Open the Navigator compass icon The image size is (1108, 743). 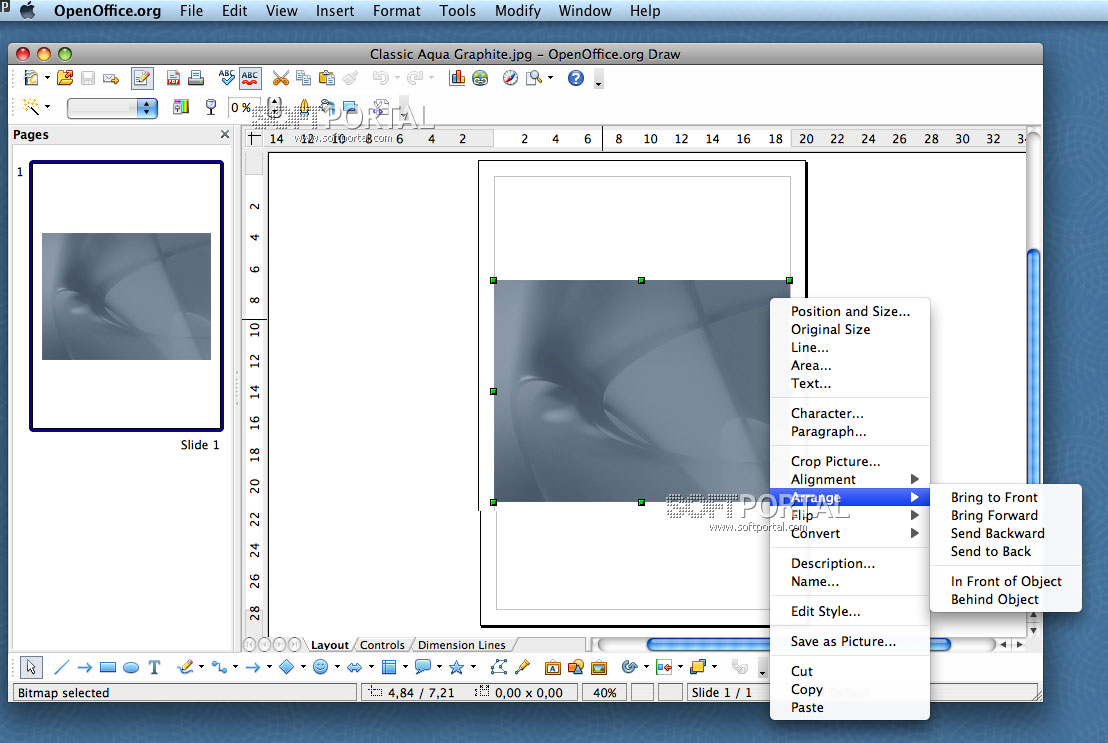click(x=510, y=79)
